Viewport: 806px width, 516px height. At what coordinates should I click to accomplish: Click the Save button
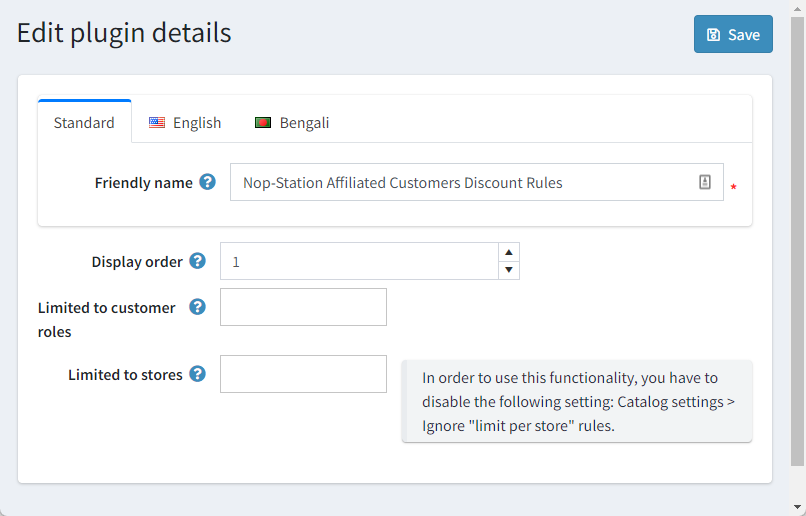tap(733, 34)
